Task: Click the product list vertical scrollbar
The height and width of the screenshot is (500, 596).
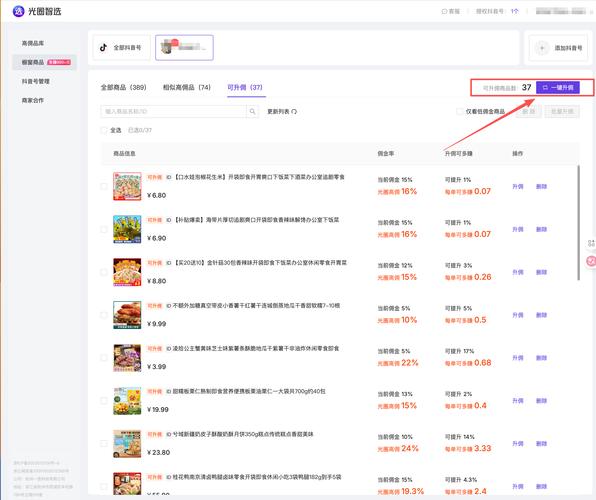Action: 579,223
